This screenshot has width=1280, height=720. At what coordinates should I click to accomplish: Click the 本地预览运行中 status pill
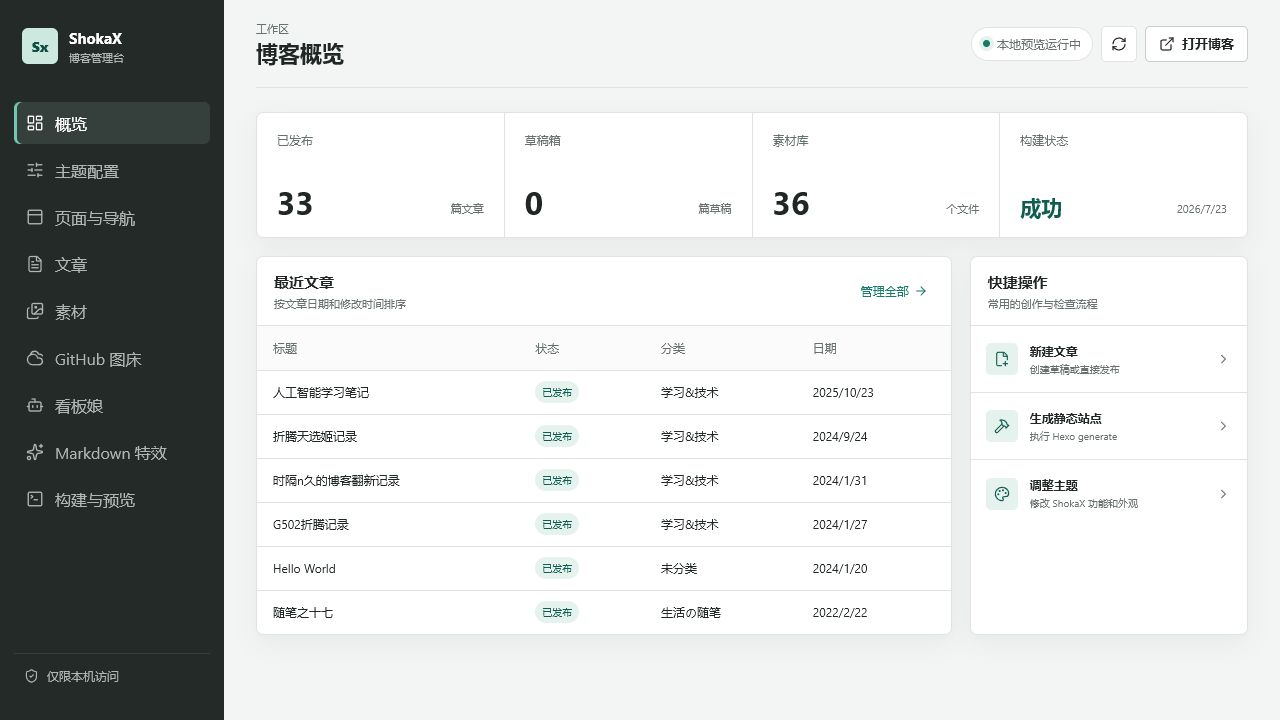pyautogui.click(x=1031, y=44)
